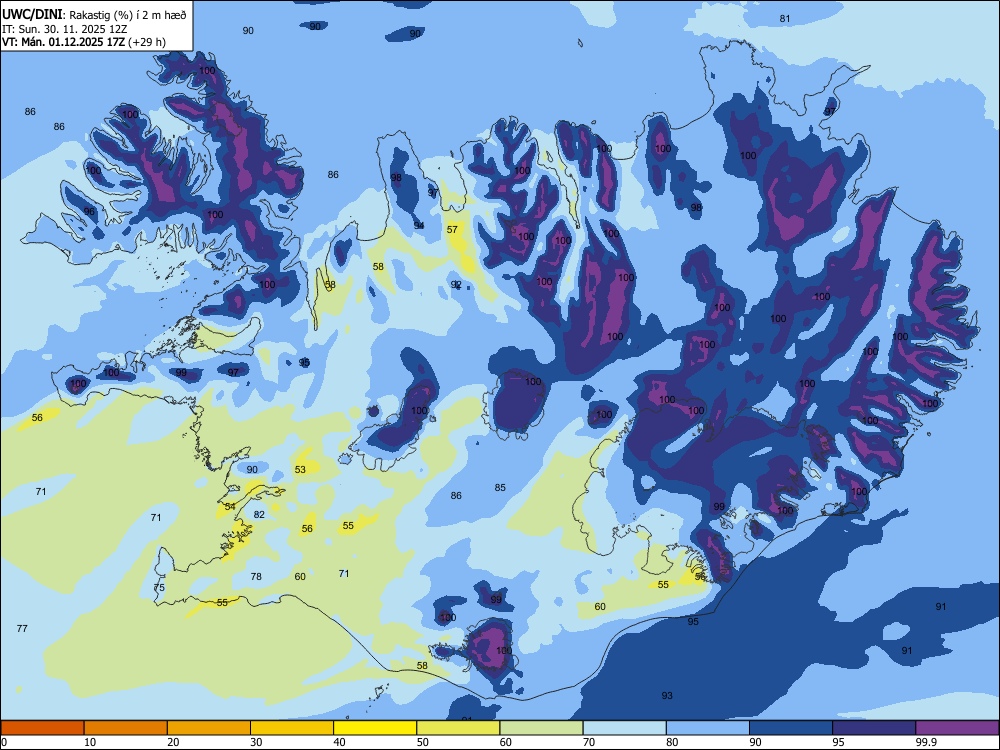
Task: Click the humidity value '54' on the map
Action: pos(230,506)
